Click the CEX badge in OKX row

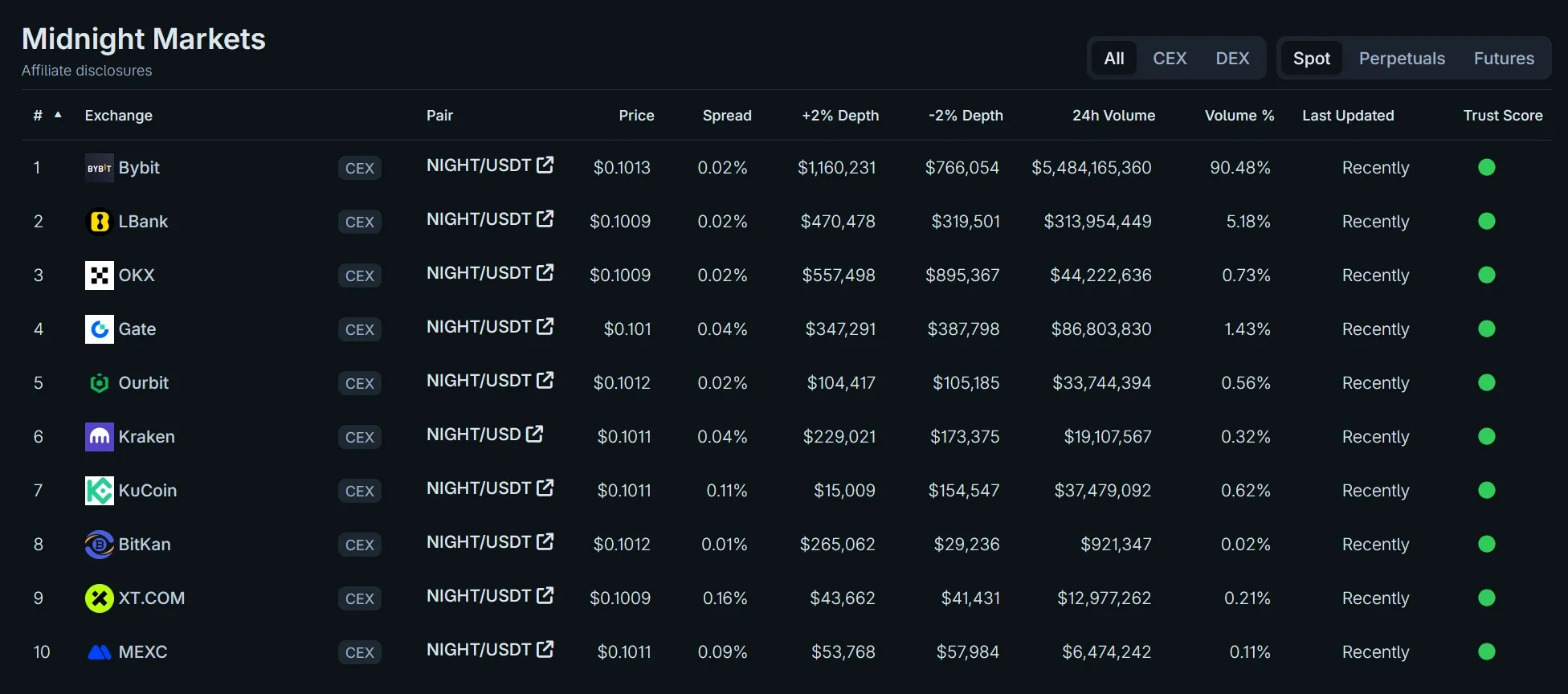click(x=360, y=276)
